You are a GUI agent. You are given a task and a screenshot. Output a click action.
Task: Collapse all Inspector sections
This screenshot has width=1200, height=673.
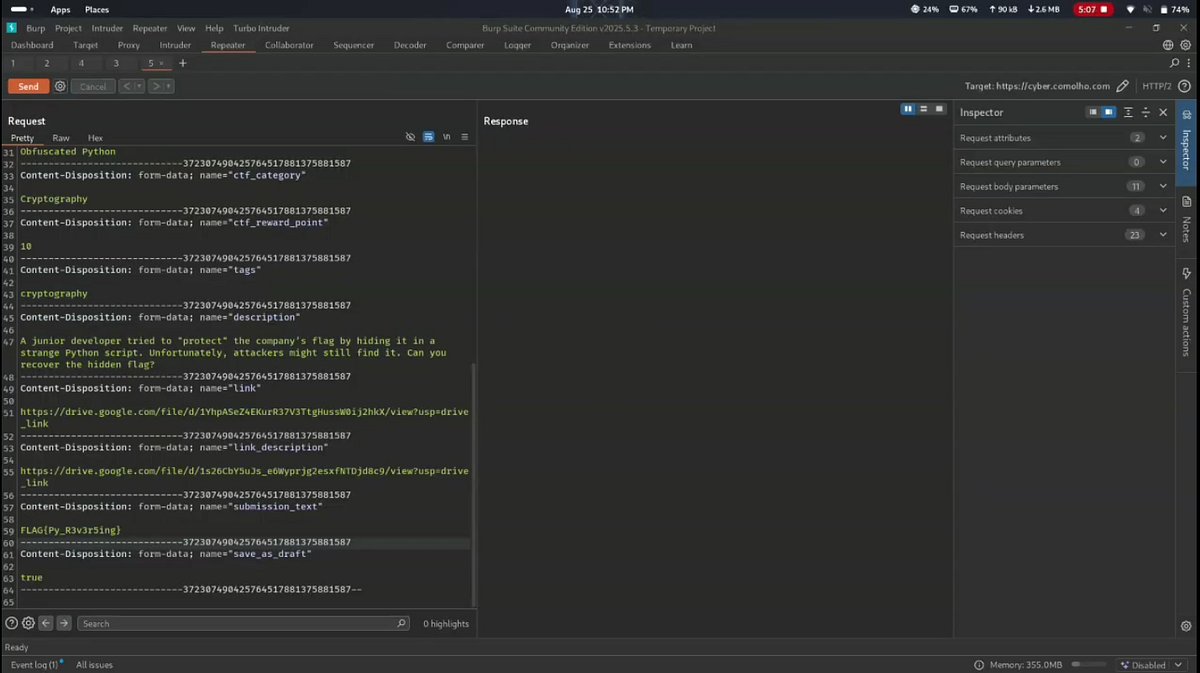[x=1146, y=113]
